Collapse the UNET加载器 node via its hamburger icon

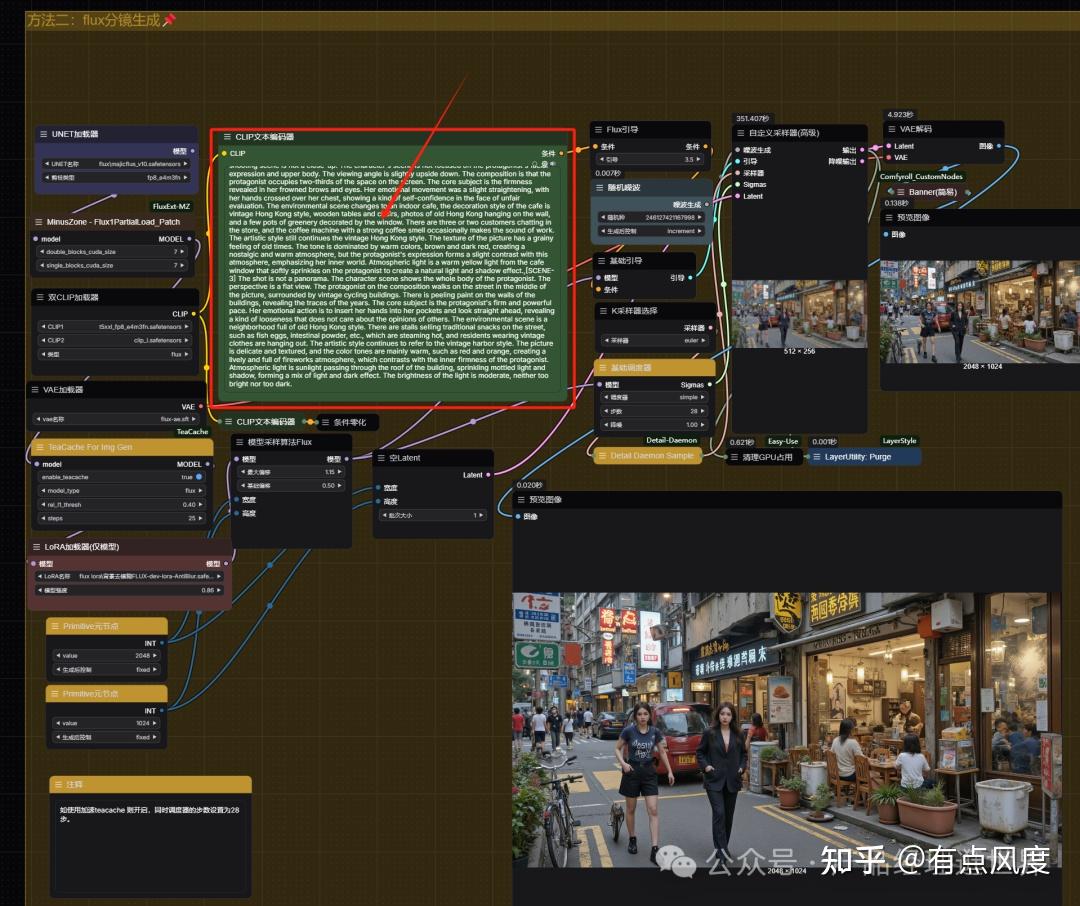[43, 134]
